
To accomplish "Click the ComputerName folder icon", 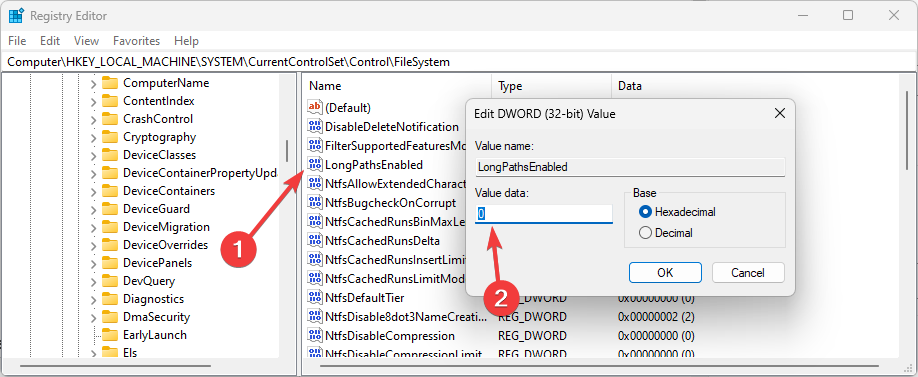I will coord(110,83).
